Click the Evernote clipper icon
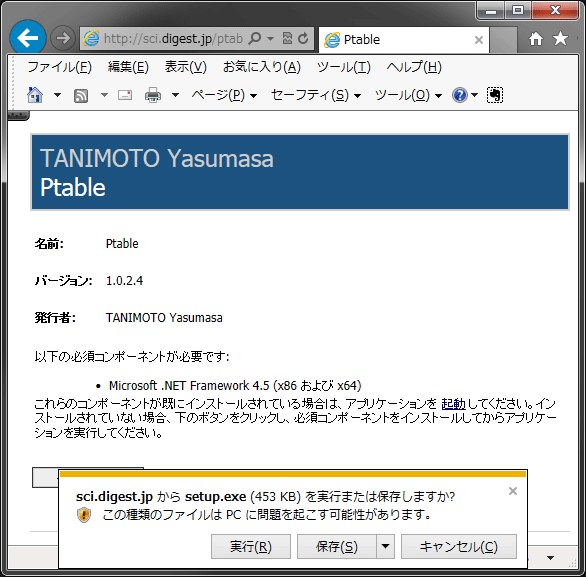The image size is (586, 577). 495,95
